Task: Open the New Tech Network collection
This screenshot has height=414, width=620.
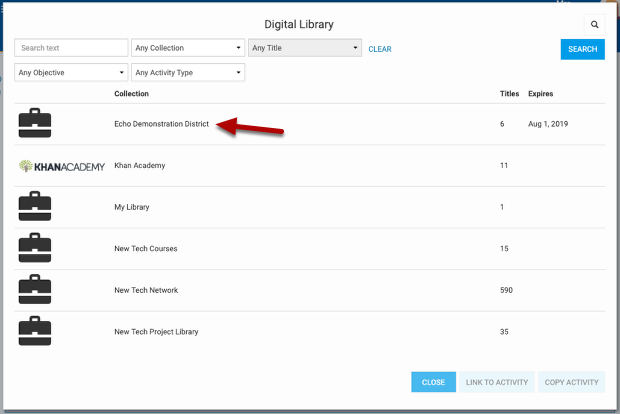Action: click(146, 290)
